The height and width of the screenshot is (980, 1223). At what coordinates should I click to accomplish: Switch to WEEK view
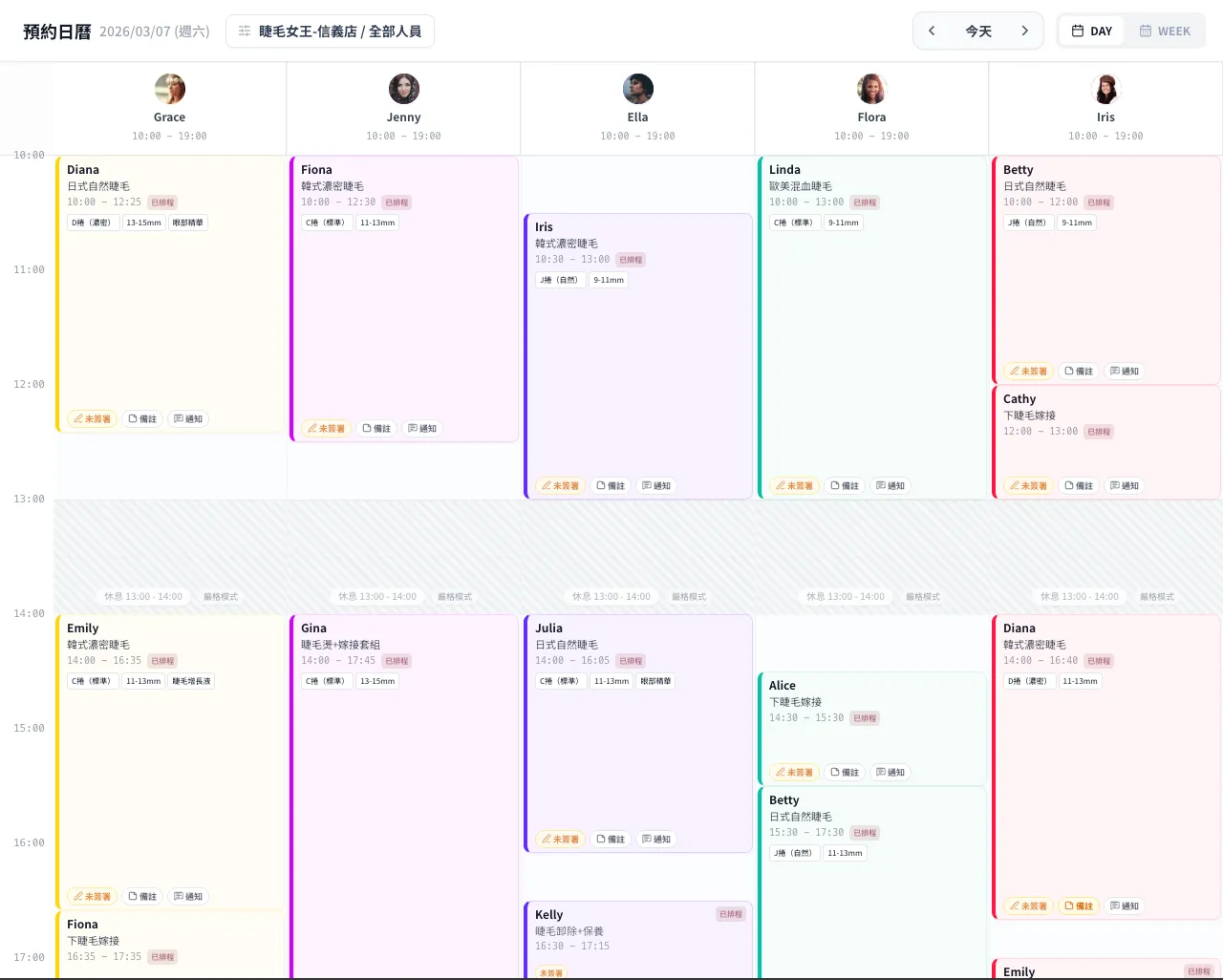click(1165, 31)
